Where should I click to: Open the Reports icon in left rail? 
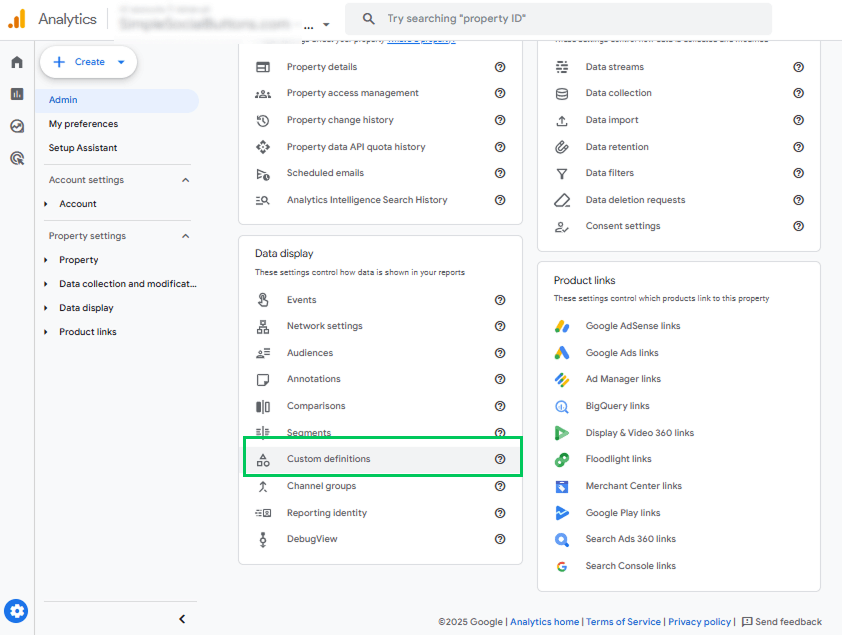pyautogui.click(x=17, y=94)
